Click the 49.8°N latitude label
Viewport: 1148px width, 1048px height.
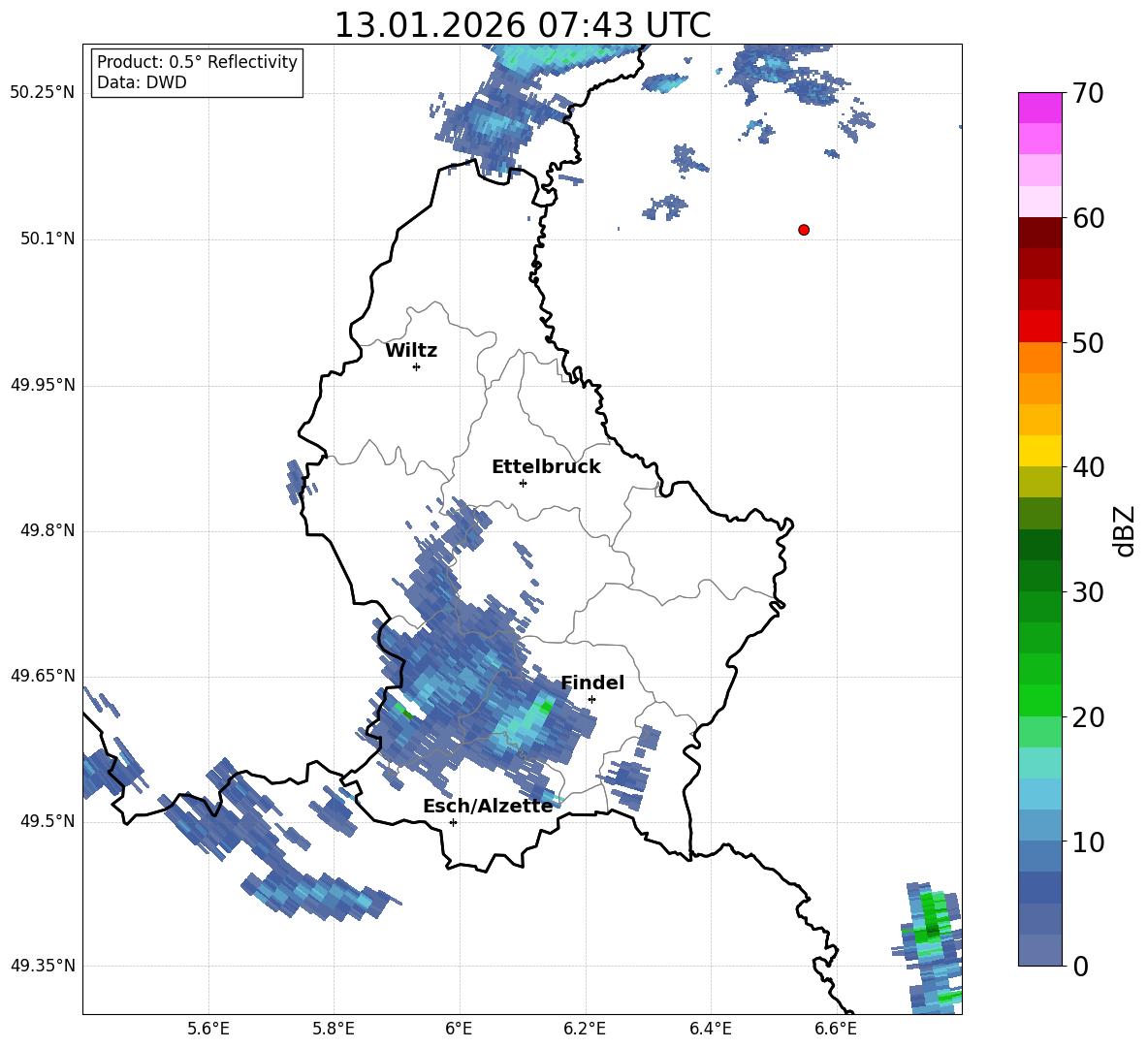(48, 530)
